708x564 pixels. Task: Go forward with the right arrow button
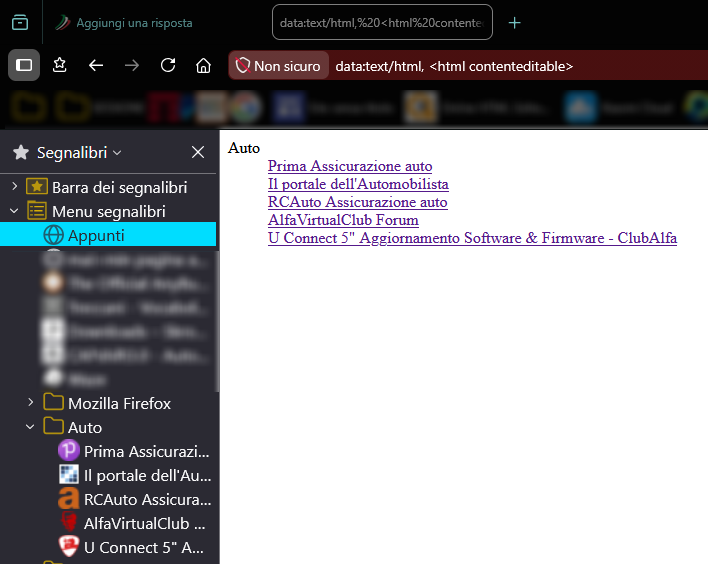(132, 65)
